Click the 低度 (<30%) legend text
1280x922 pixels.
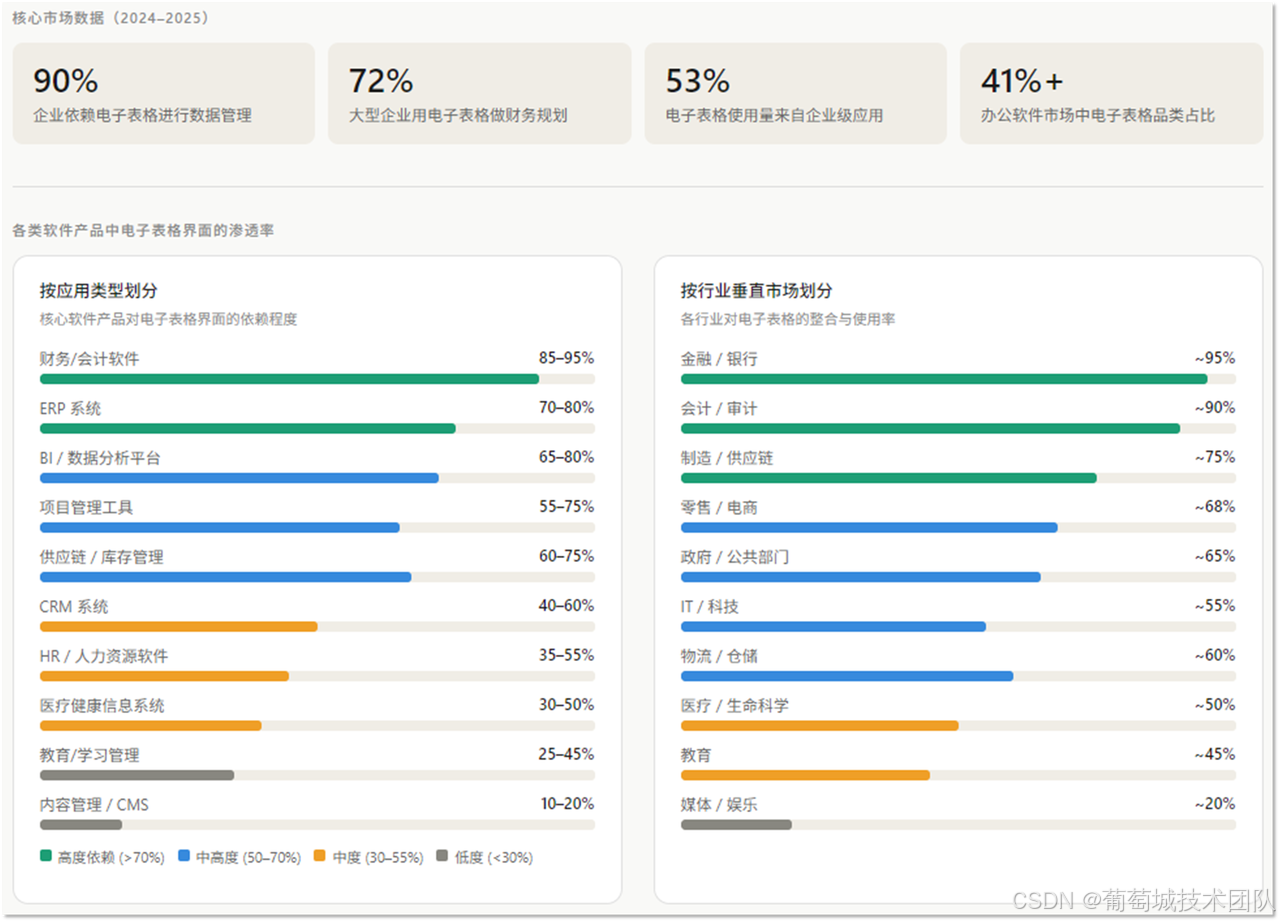click(494, 857)
